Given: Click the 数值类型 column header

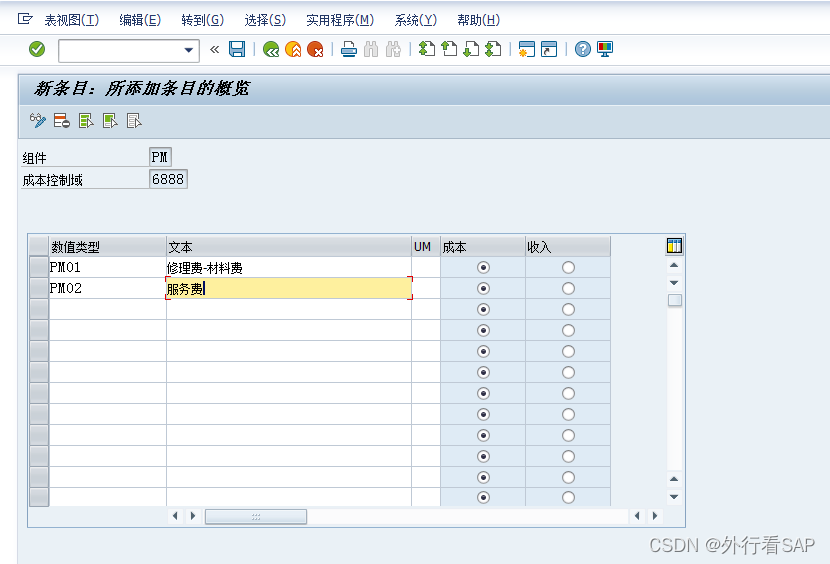Looking at the screenshot, I should pos(107,247).
